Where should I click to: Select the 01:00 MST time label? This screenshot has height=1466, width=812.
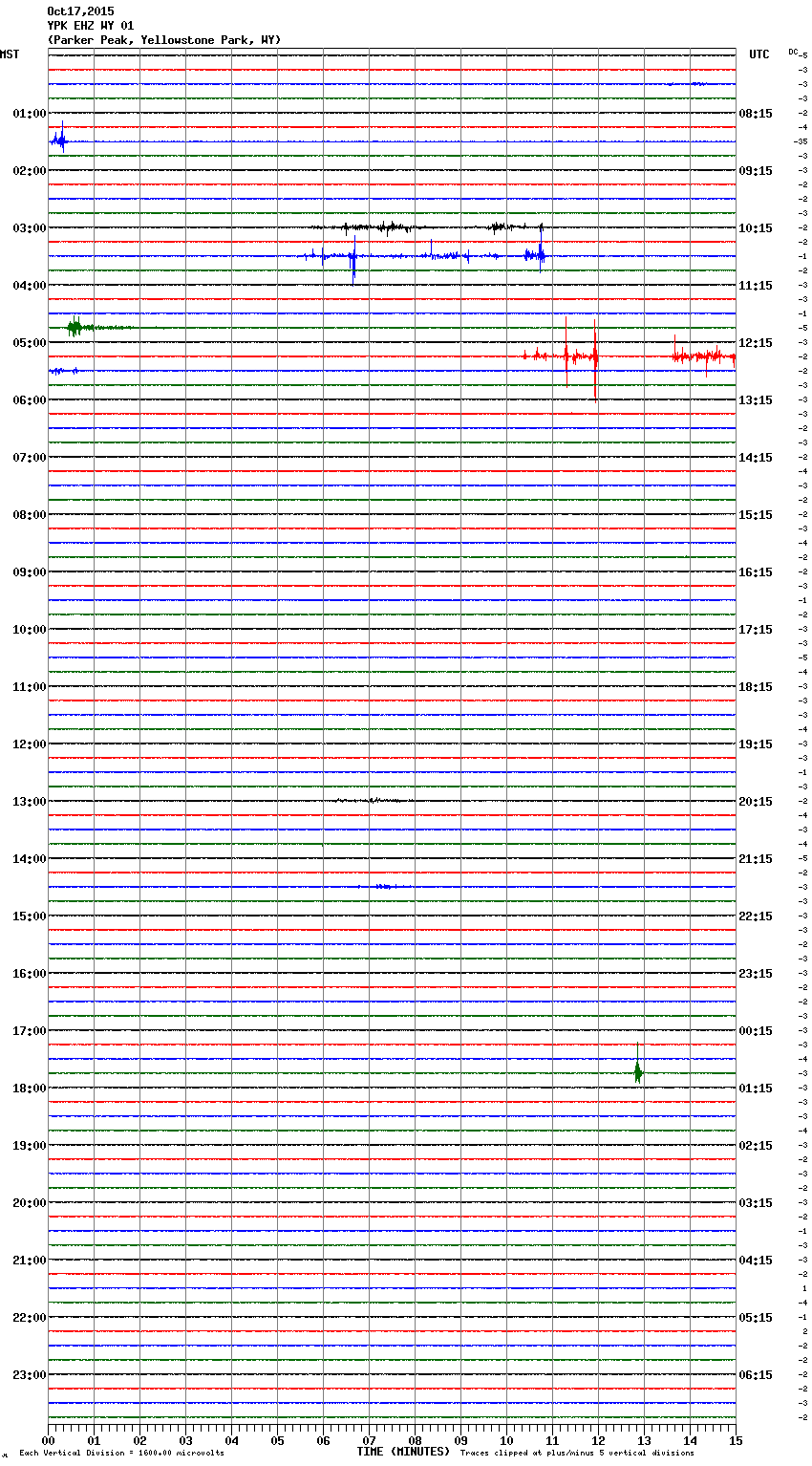pyautogui.click(x=30, y=114)
